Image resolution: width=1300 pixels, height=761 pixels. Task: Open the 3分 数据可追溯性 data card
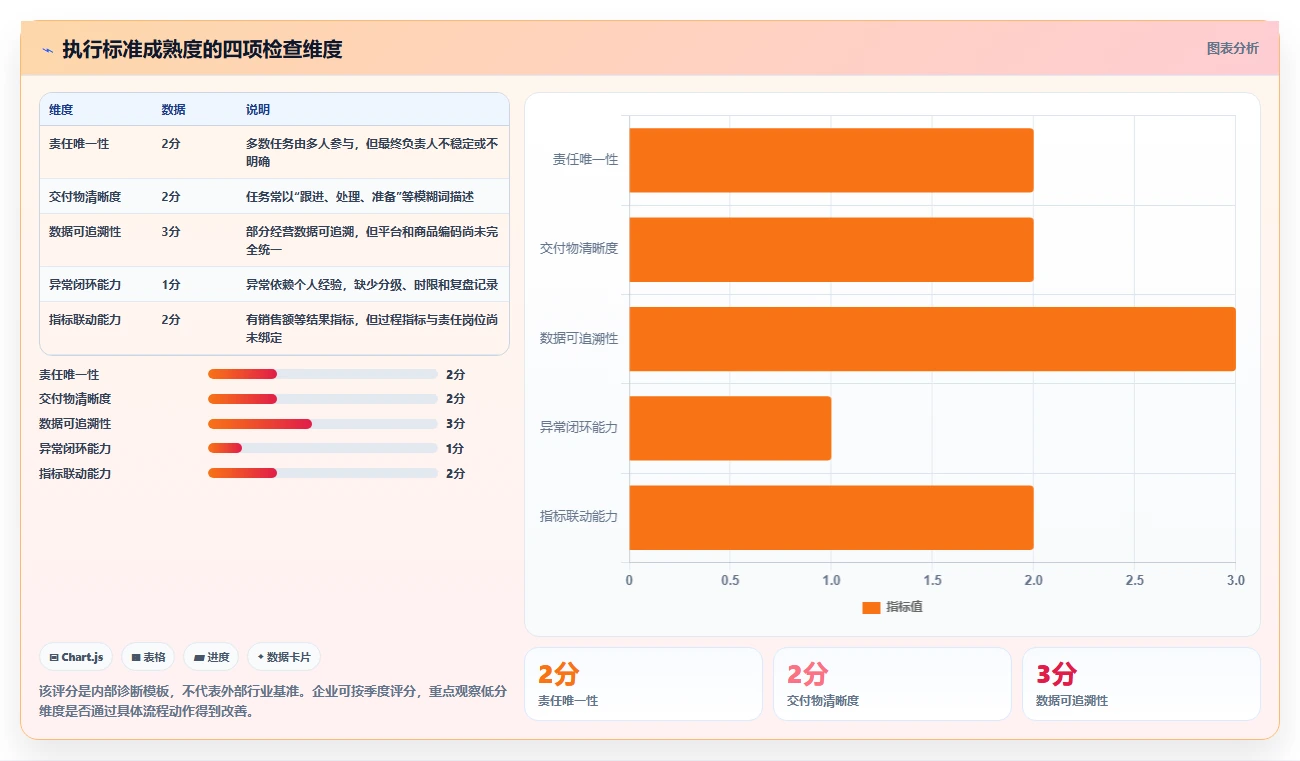tap(1141, 684)
